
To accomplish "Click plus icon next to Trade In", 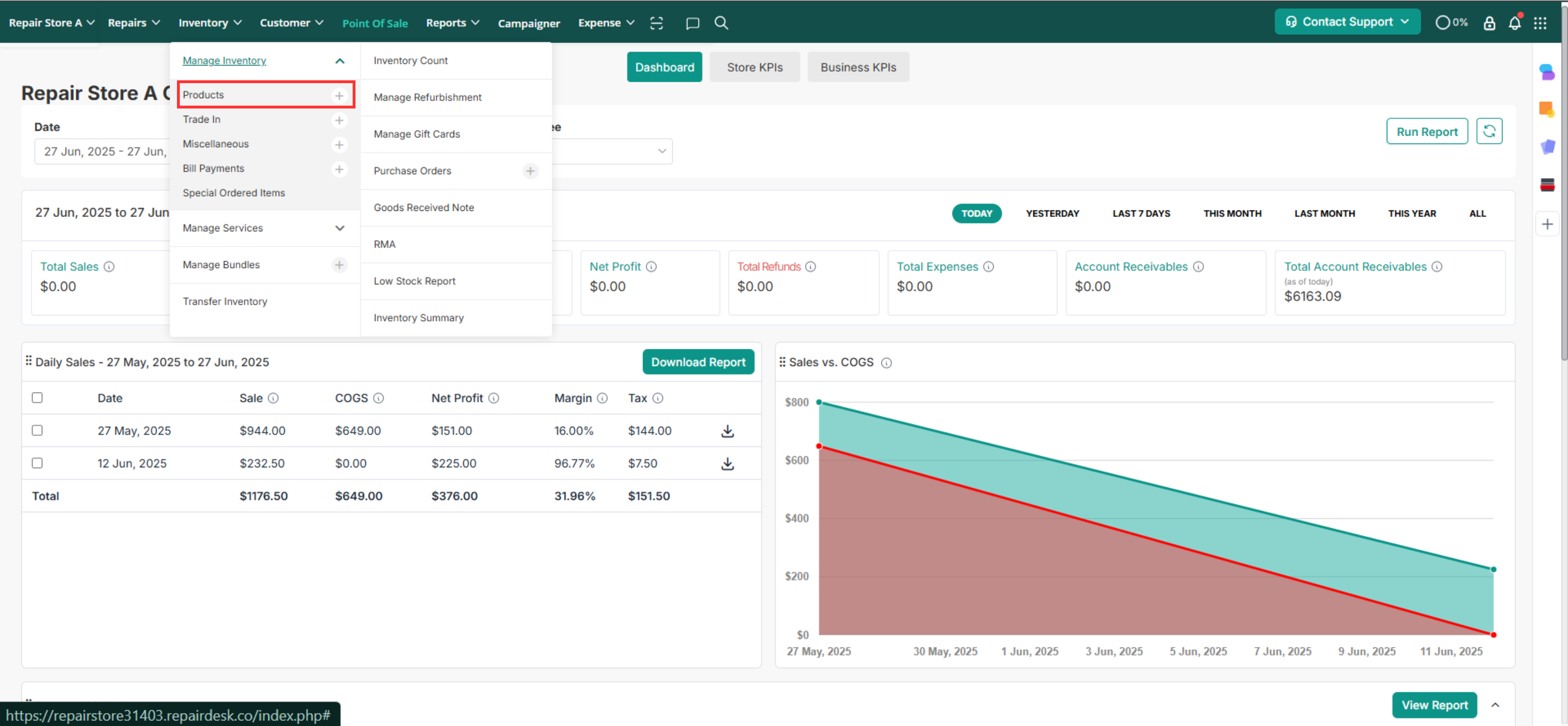I will [x=339, y=120].
